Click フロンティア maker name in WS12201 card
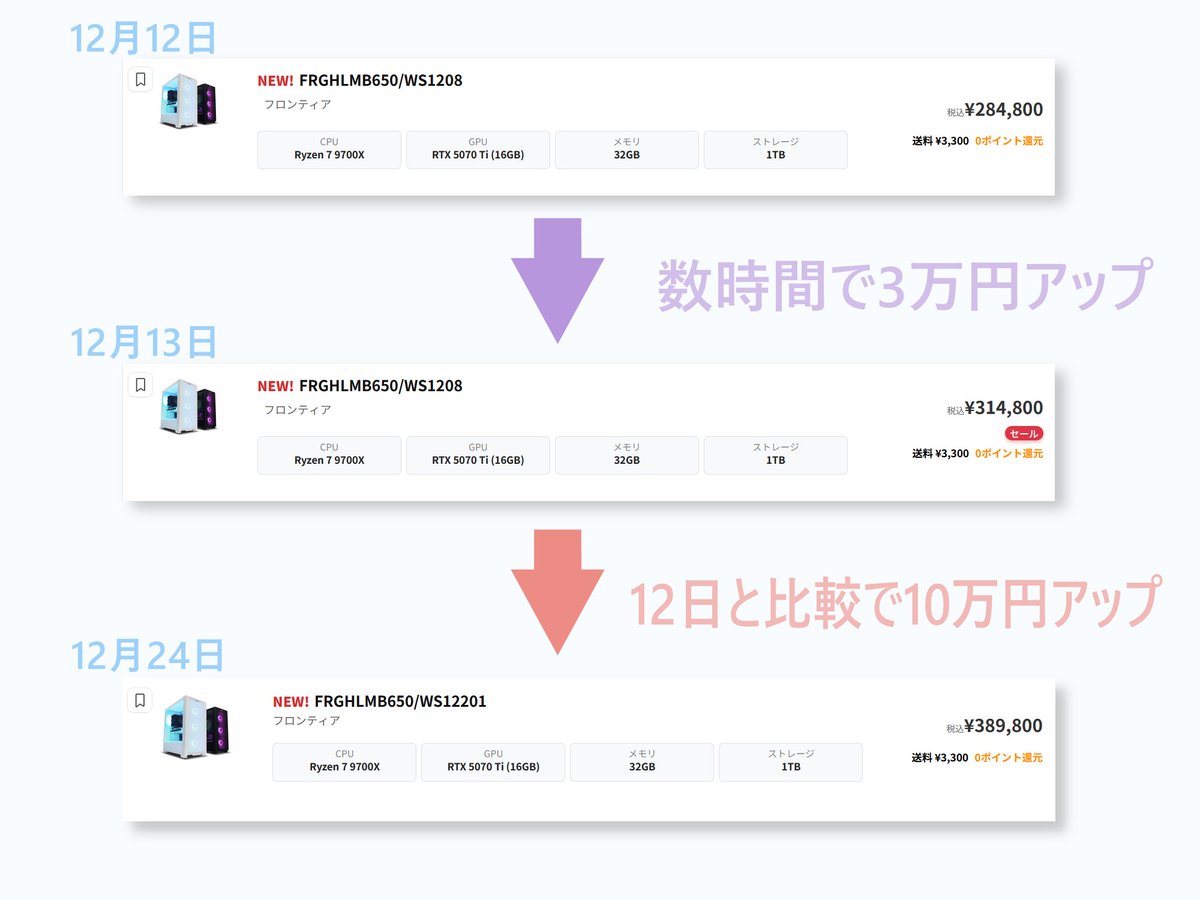This screenshot has width=1200, height=900. (307, 721)
